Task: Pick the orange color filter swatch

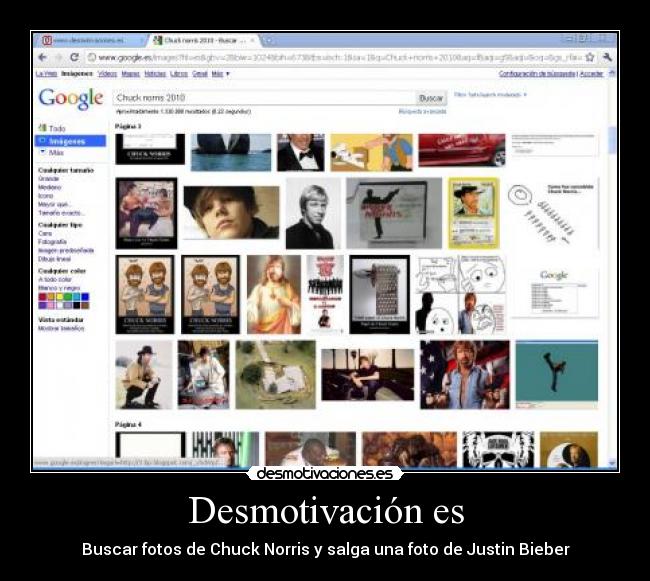Action: 51,297
